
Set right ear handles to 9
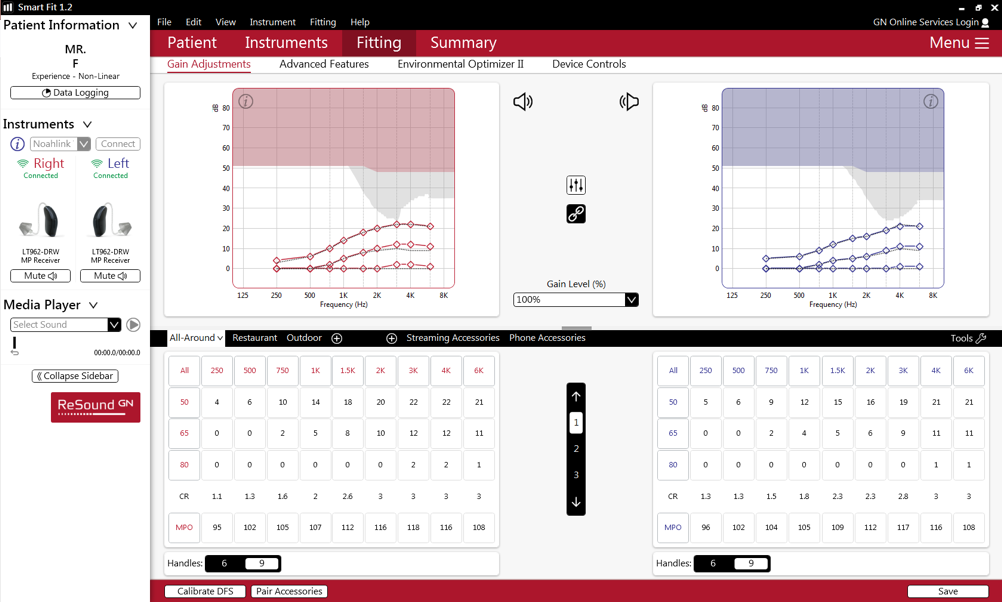261,563
